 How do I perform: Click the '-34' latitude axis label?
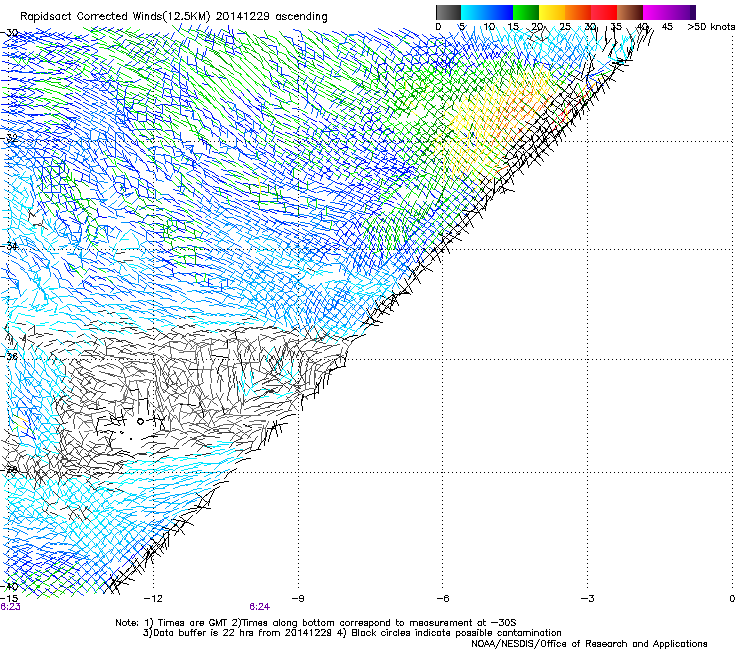9,246
